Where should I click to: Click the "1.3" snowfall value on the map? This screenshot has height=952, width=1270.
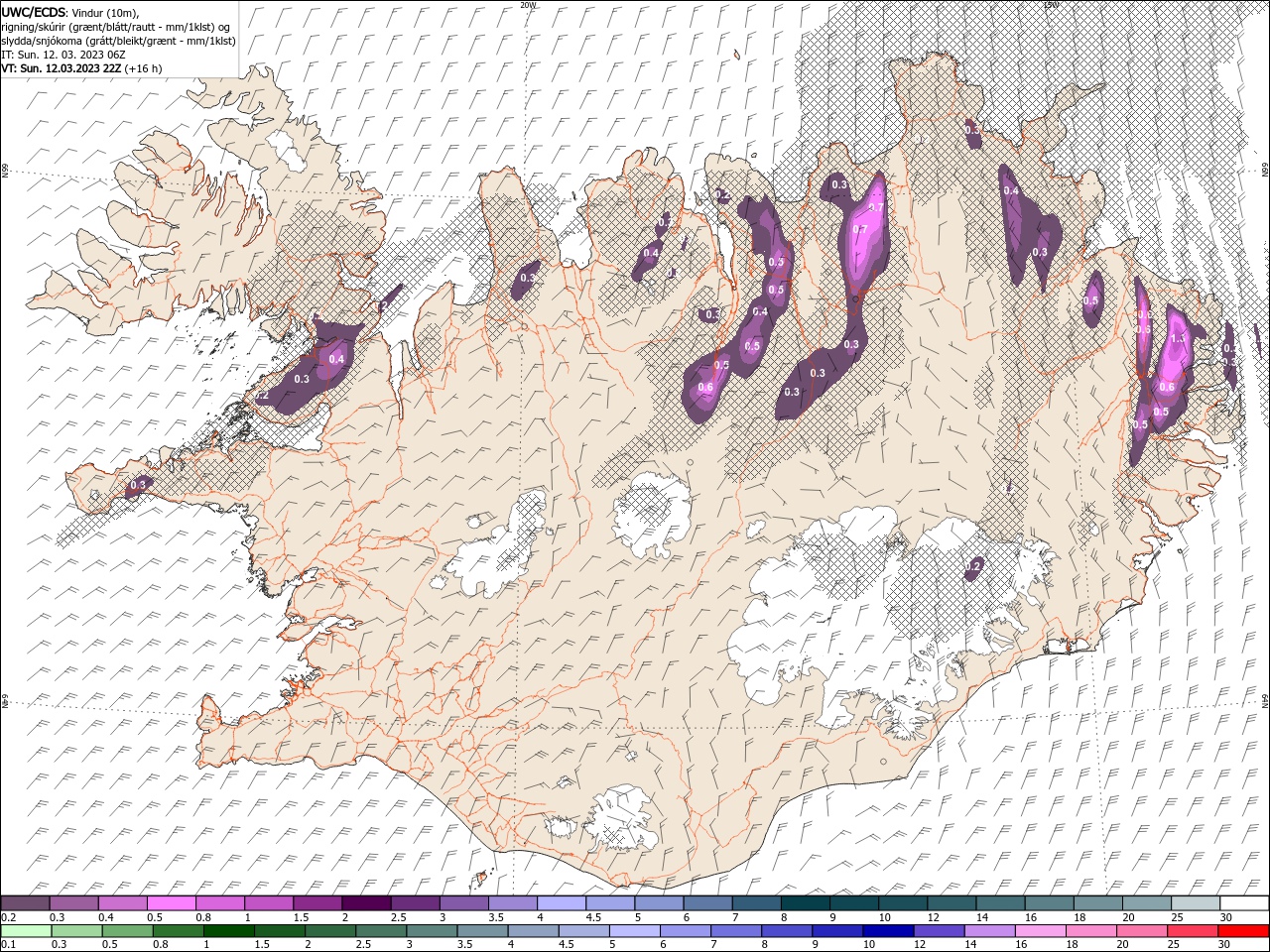[x=1179, y=338]
